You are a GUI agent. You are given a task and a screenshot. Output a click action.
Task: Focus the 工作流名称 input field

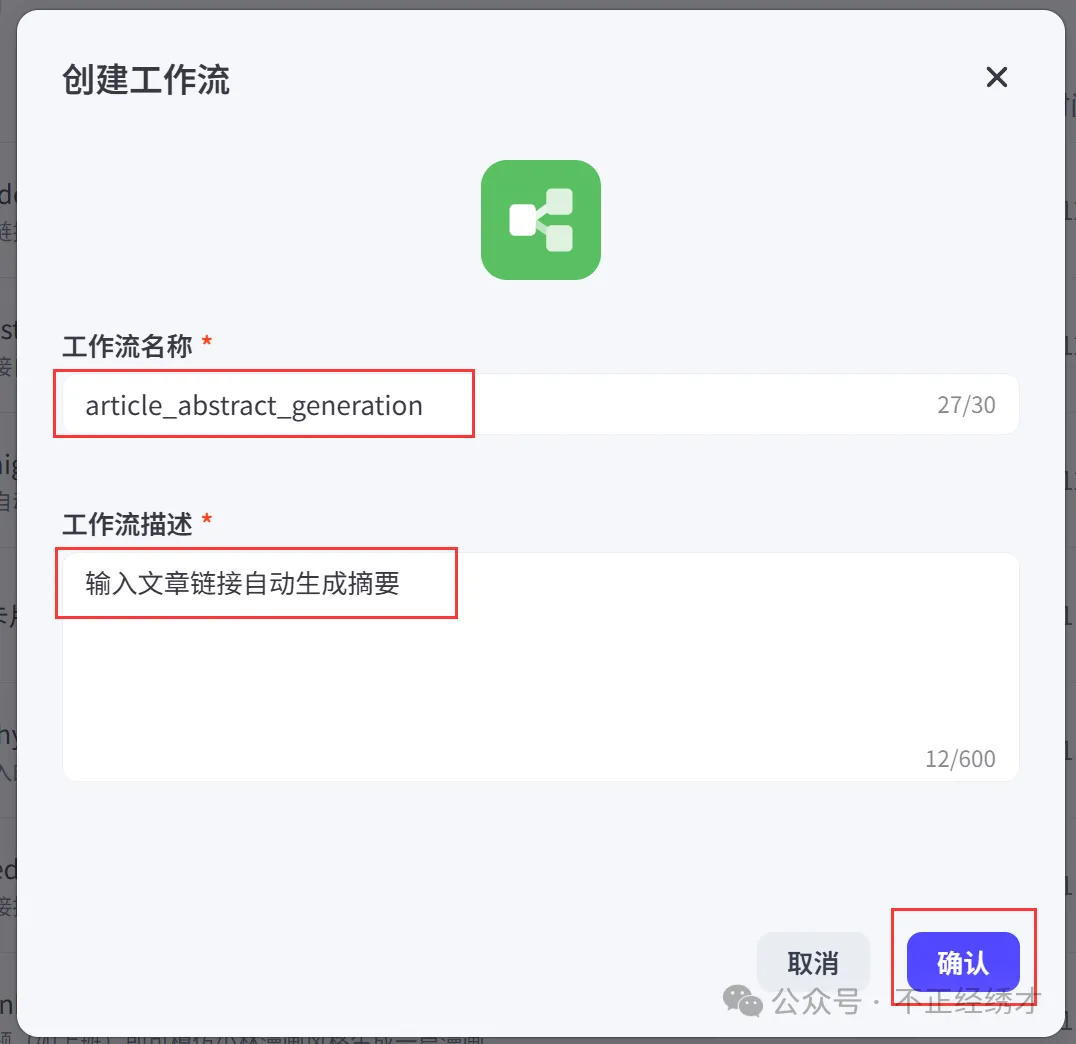coord(541,404)
